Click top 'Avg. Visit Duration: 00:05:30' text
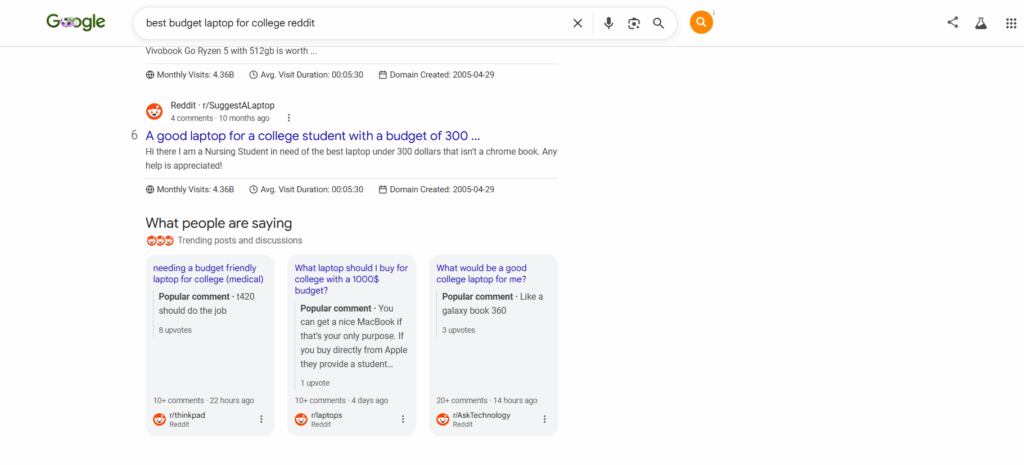Image resolution: width=1024 pixels, height=465 pixels. tap(312, 74)
